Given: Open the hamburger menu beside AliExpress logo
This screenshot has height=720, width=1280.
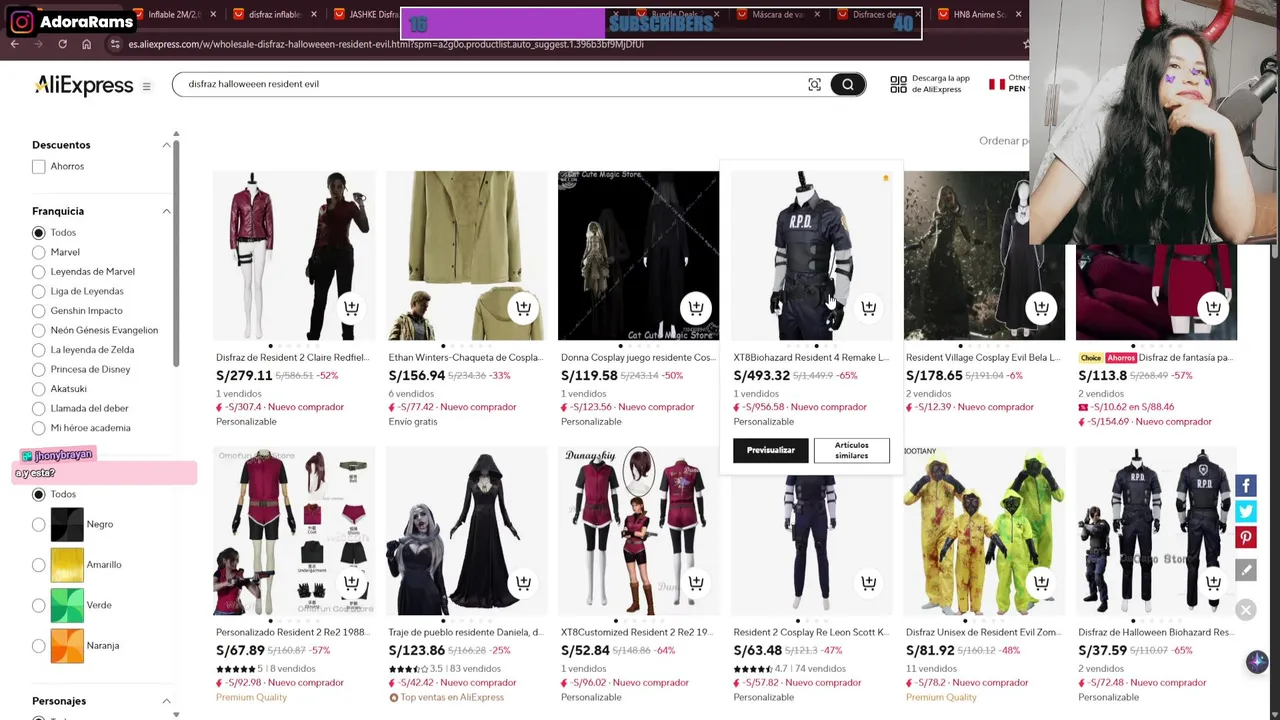Looking at the screenshot, I should point(146,86).
